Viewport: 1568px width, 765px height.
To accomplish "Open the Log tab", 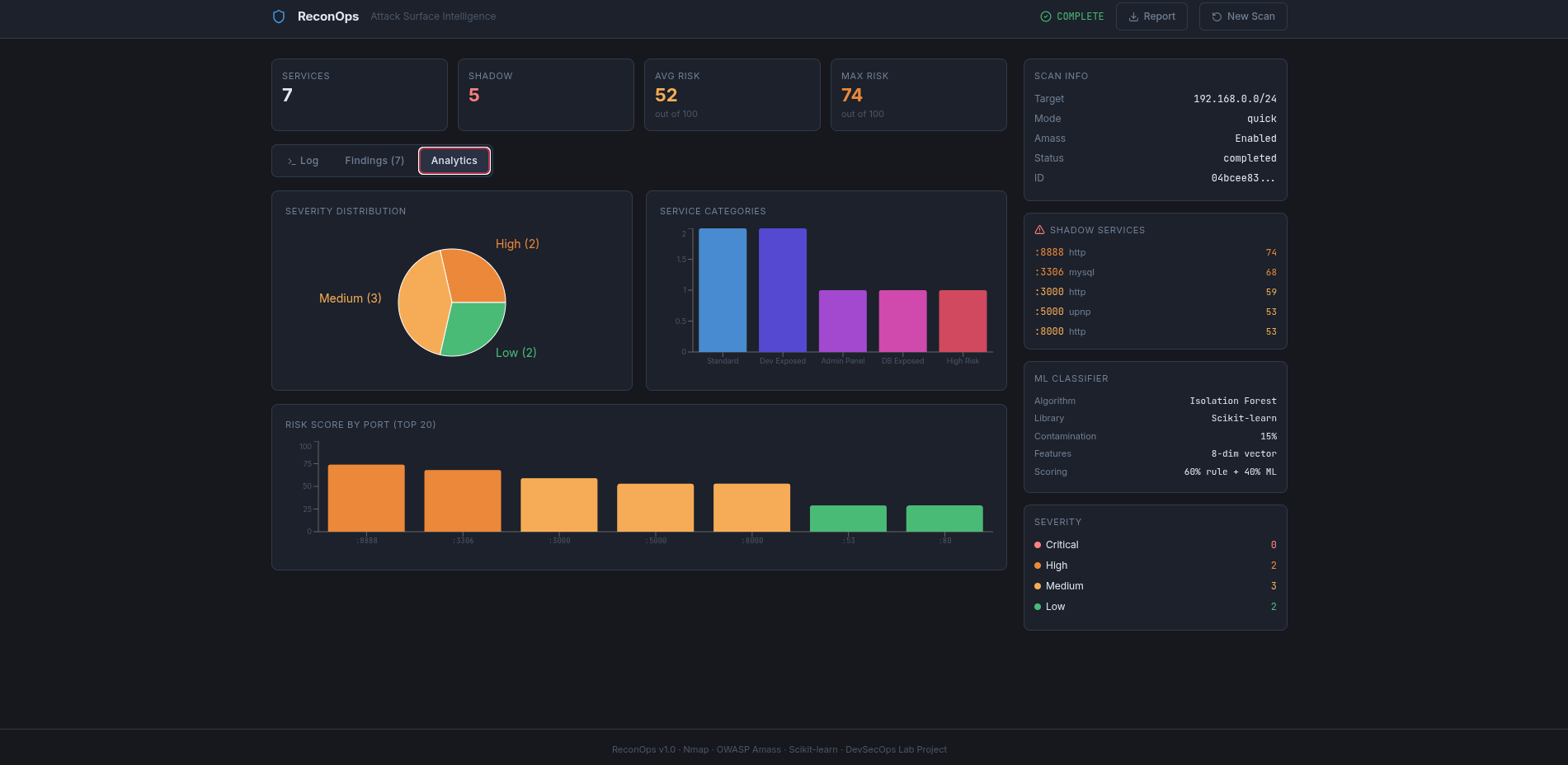I will point(303,161).
